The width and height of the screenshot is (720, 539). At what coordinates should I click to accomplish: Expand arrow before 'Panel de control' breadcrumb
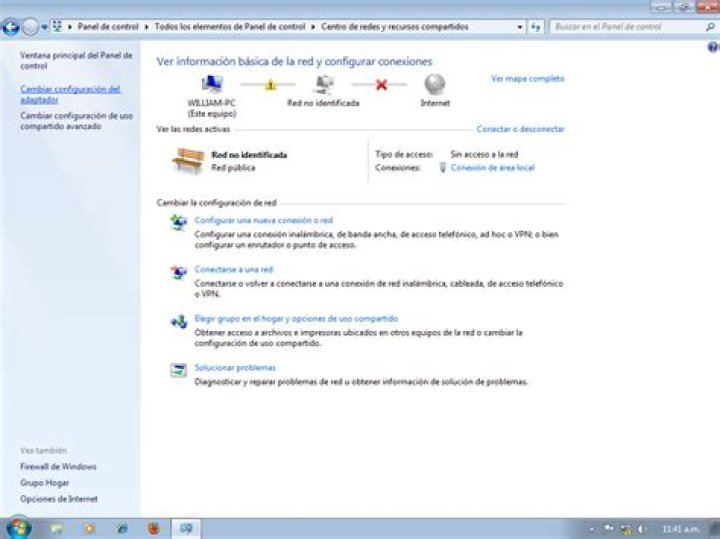70,27
